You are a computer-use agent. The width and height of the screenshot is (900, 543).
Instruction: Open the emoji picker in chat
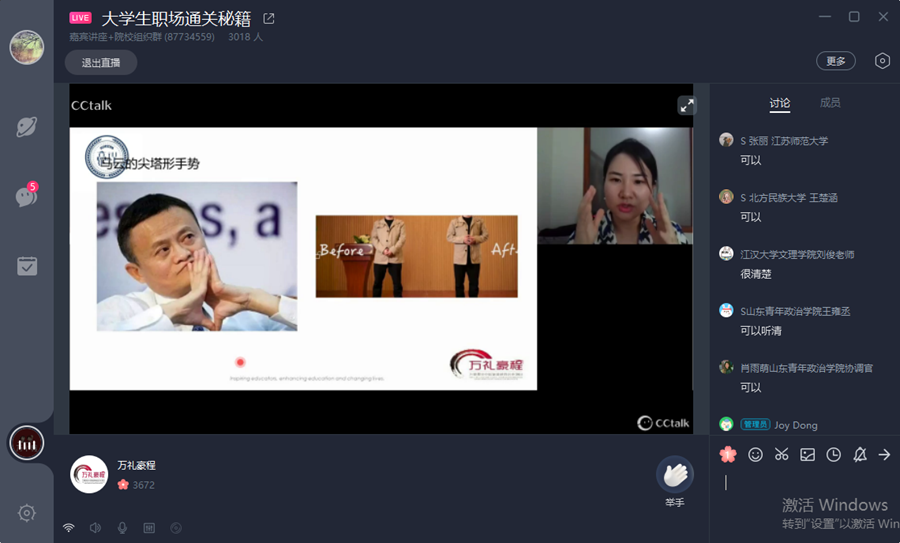pyautogui.click(x=755, y=454)
